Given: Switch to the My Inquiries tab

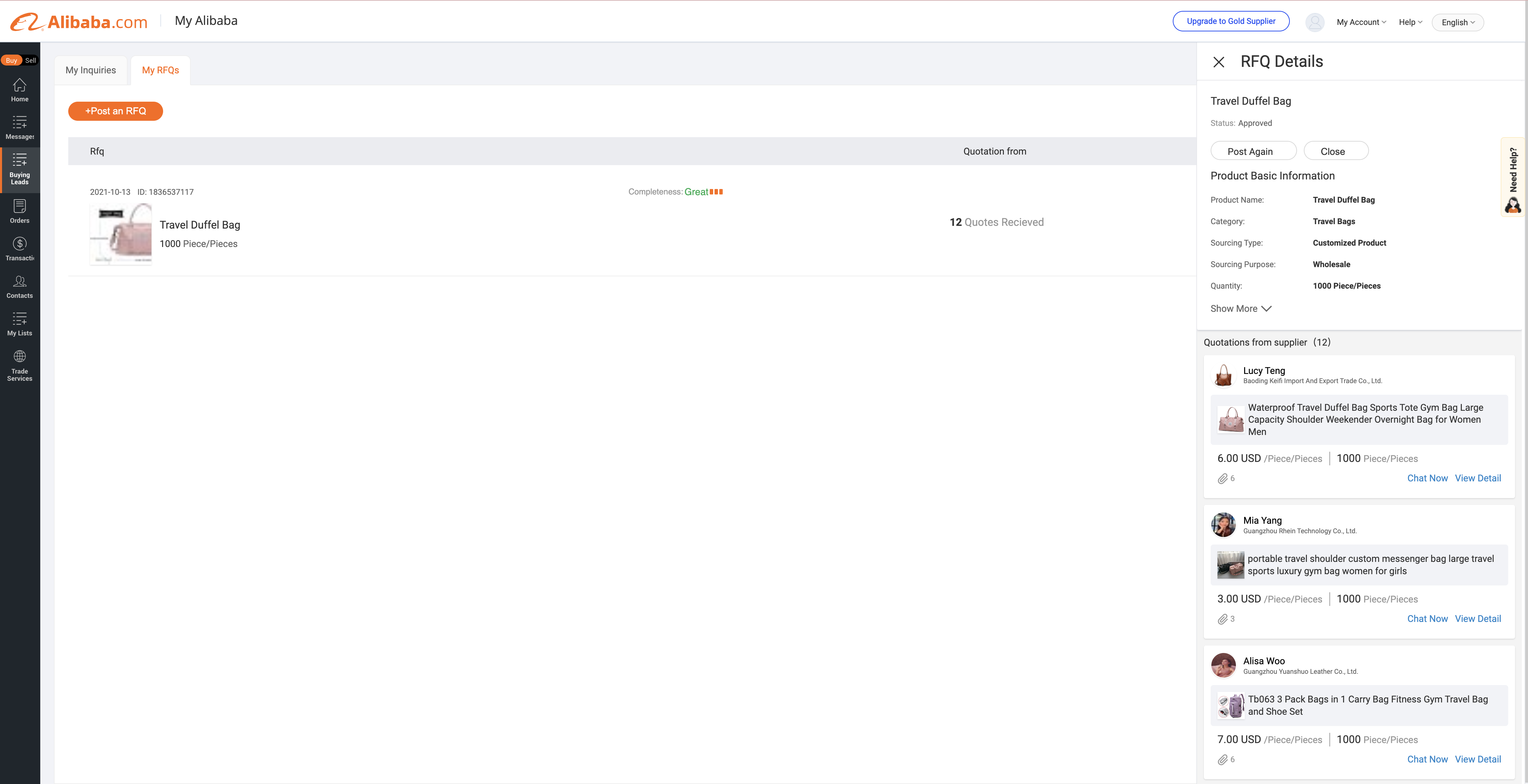Looking at the screenshot, I should [x=91, y=70].
